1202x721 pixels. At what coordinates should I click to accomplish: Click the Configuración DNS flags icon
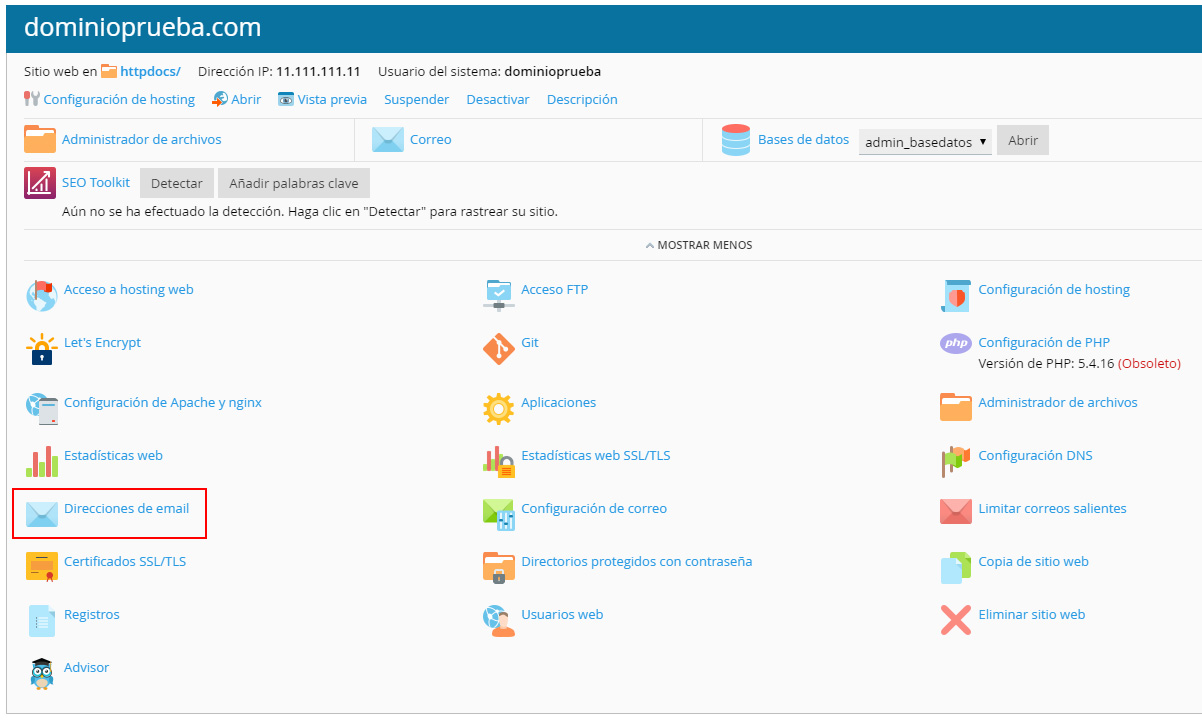[x=956, y=461]
